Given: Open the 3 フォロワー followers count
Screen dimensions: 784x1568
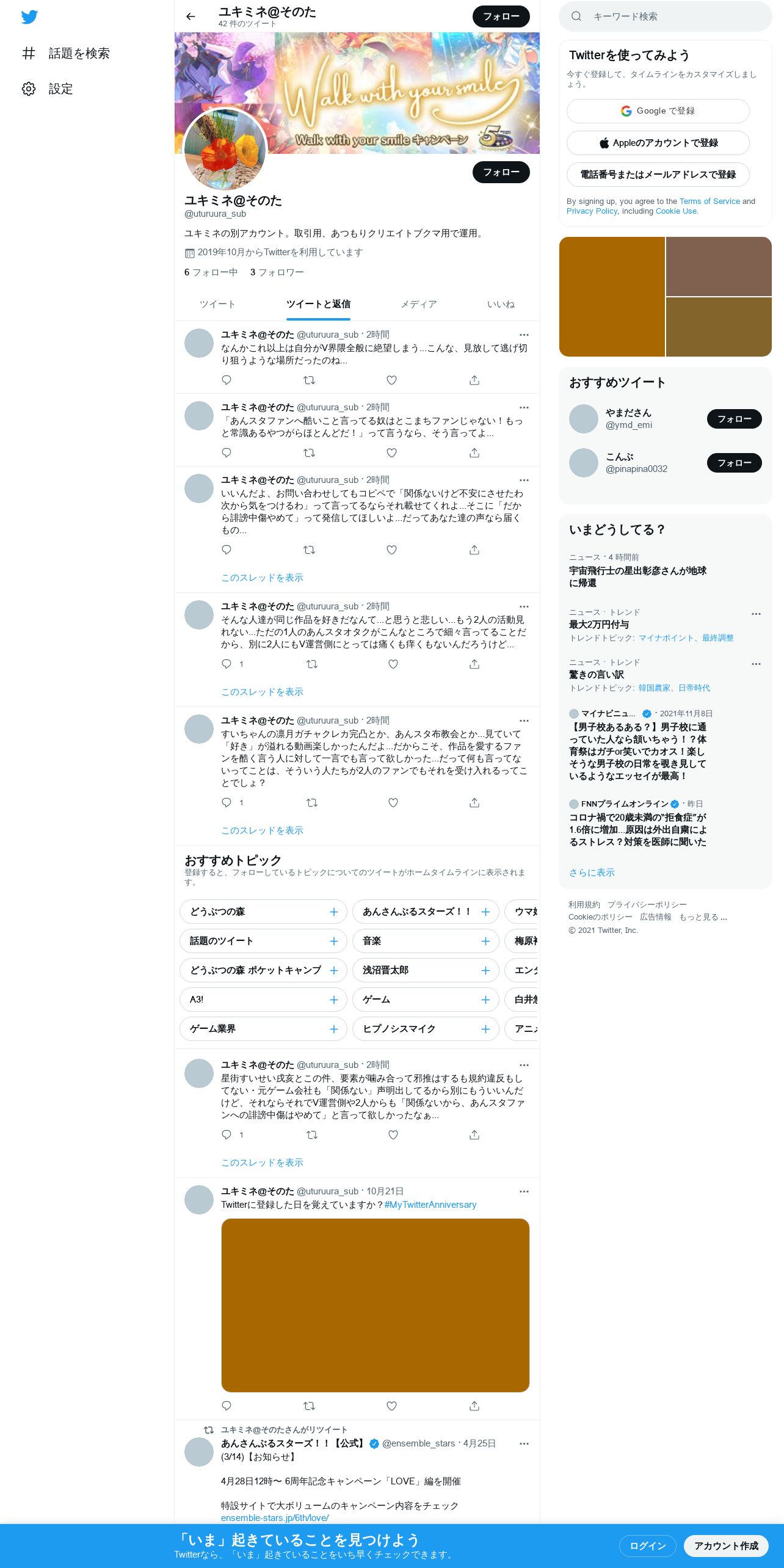Looking at the screenshot, I should click(277, 272).
